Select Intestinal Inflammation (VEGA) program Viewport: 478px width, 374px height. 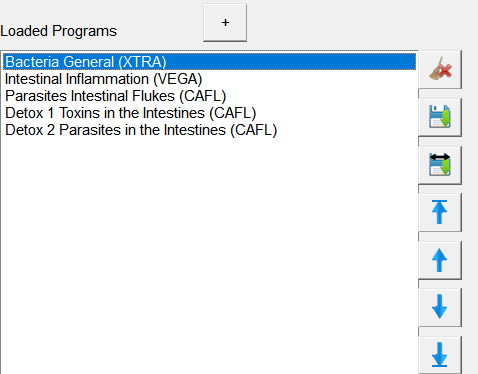point(209,79)
